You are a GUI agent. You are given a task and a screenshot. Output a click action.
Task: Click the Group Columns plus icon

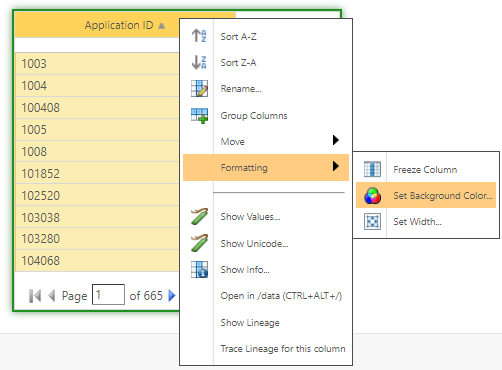click(x=199, y=116)
